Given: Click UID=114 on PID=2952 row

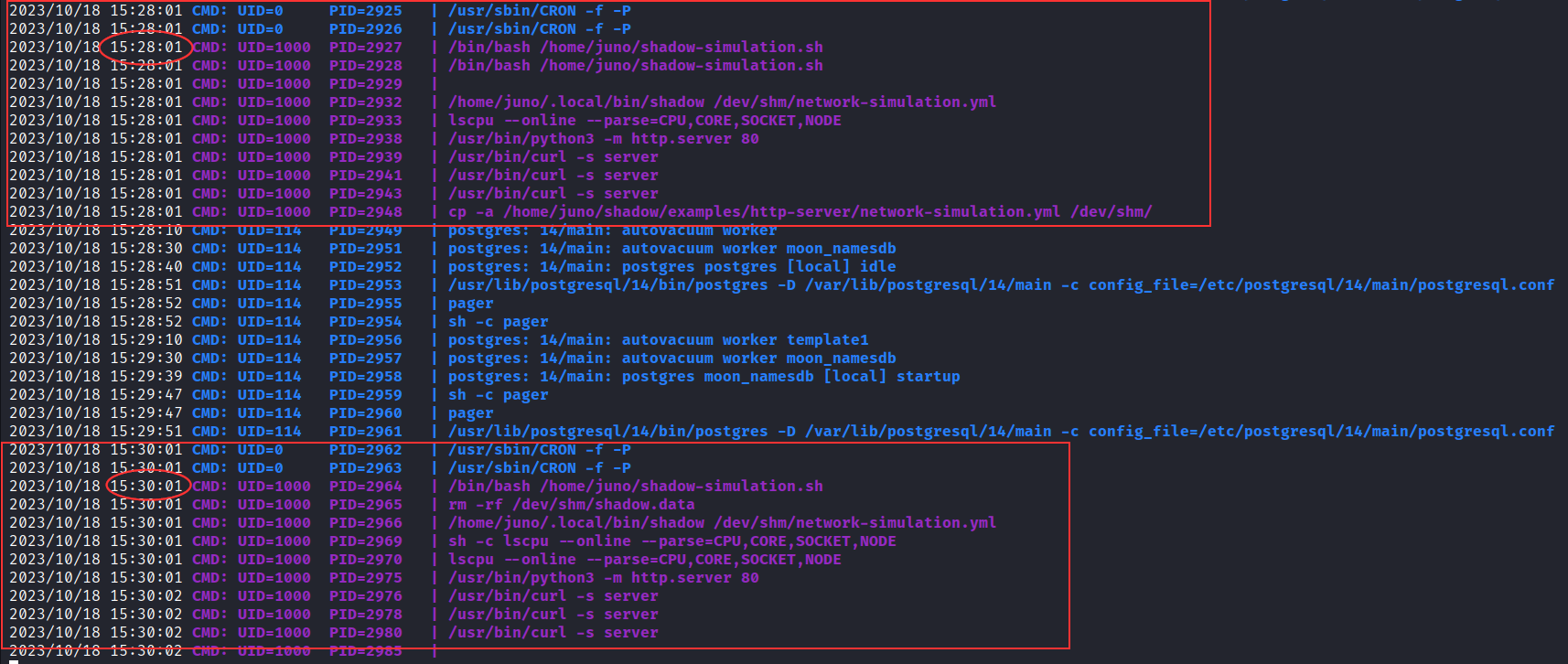Looking at the screenshot, I should tap(269, 267).
